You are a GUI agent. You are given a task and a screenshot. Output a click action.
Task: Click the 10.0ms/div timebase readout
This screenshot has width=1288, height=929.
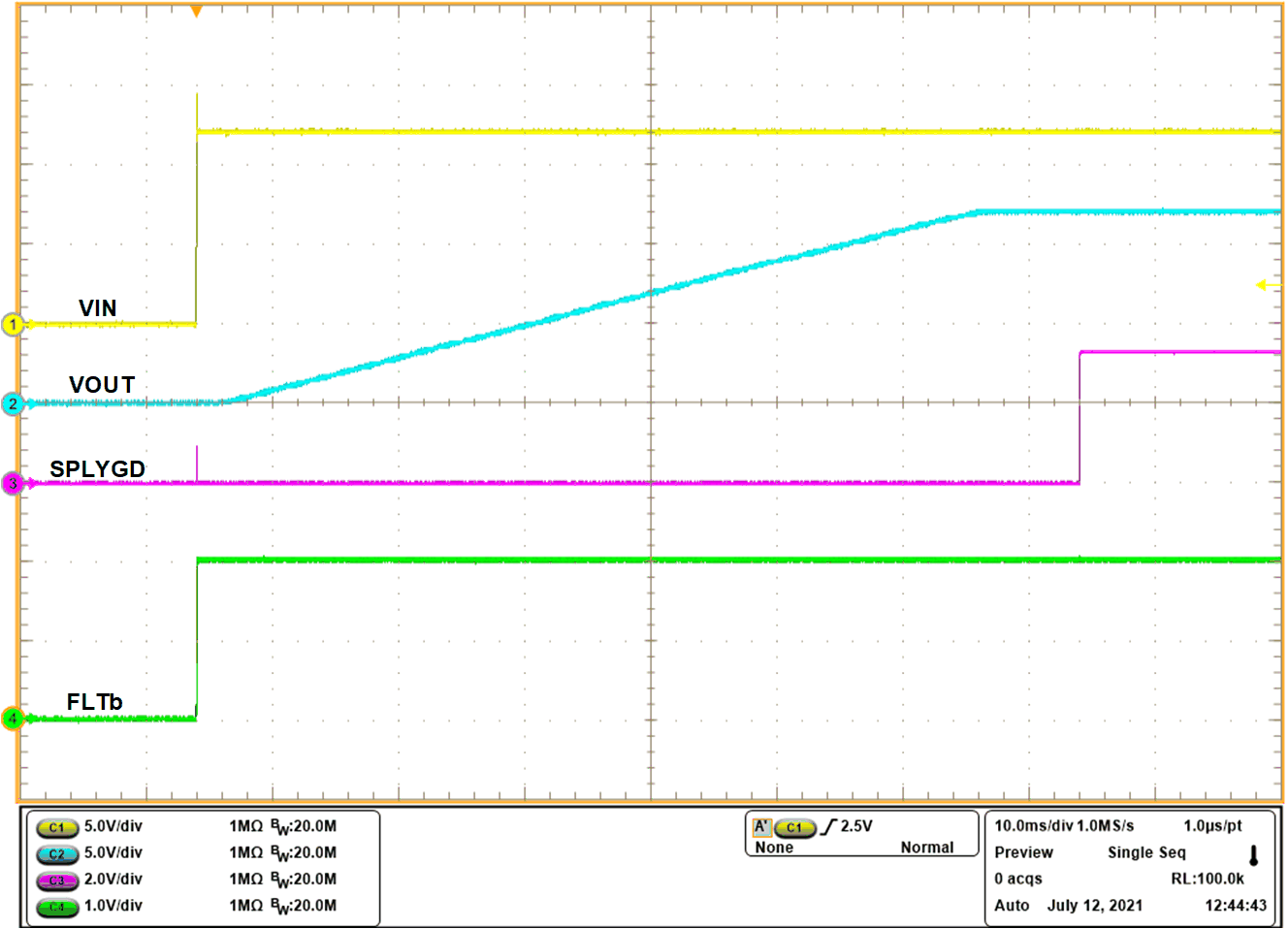(x=1033, y=826)
